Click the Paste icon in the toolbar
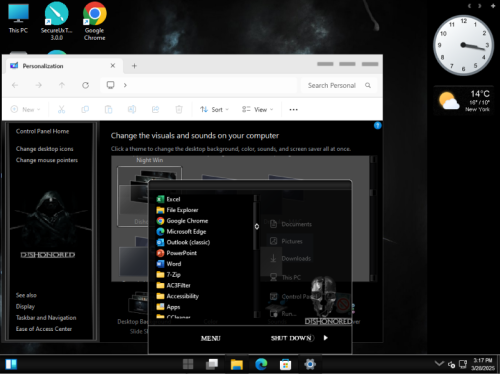This screenshot has height=374, width=500. pos(108,109)
